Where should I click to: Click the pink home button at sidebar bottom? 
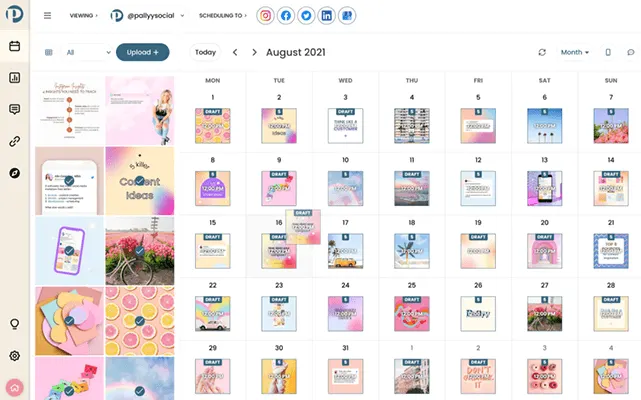[x=15, y=388]
